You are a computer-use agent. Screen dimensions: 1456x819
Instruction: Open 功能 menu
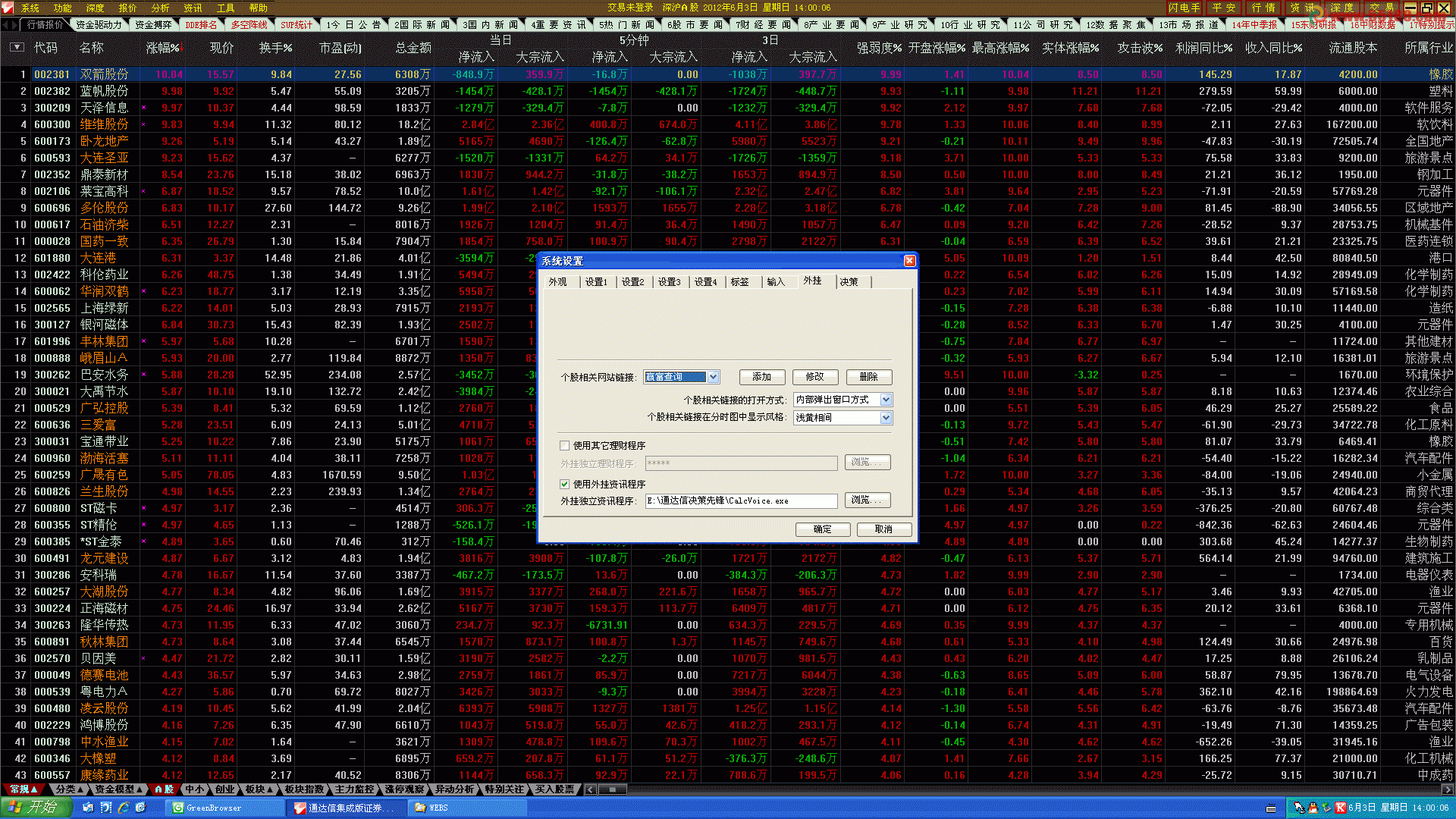(x=62, y=8)
